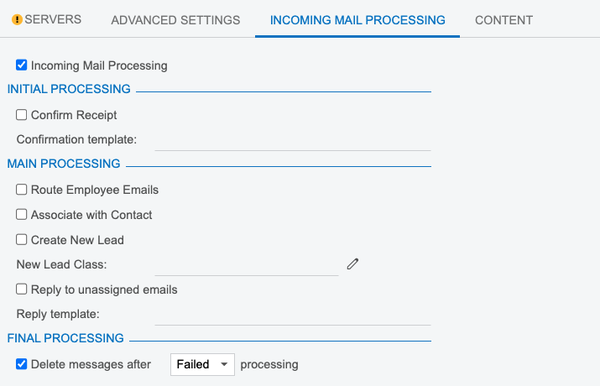The height and width of the screenshot is (386, 600).
Task: Click the Delete messages after label text
Action: [x=91, y=364]
